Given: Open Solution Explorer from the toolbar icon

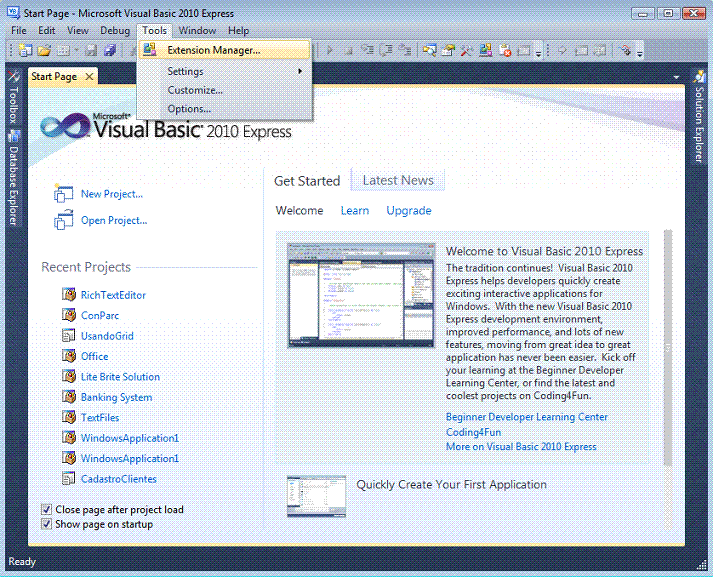Looking at the screenshot, I should (x=429, y=50).
